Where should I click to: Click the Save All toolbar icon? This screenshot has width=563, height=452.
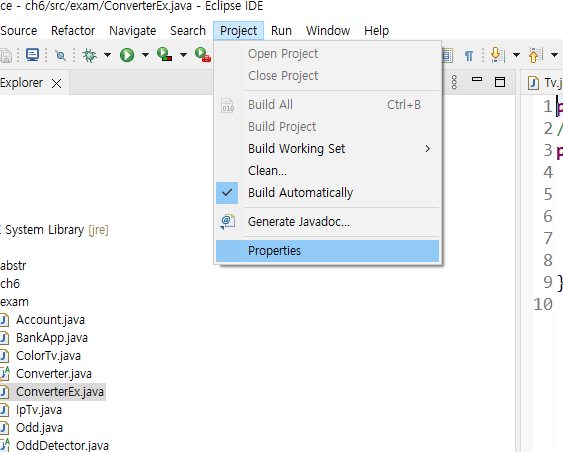tap(6, 56)
